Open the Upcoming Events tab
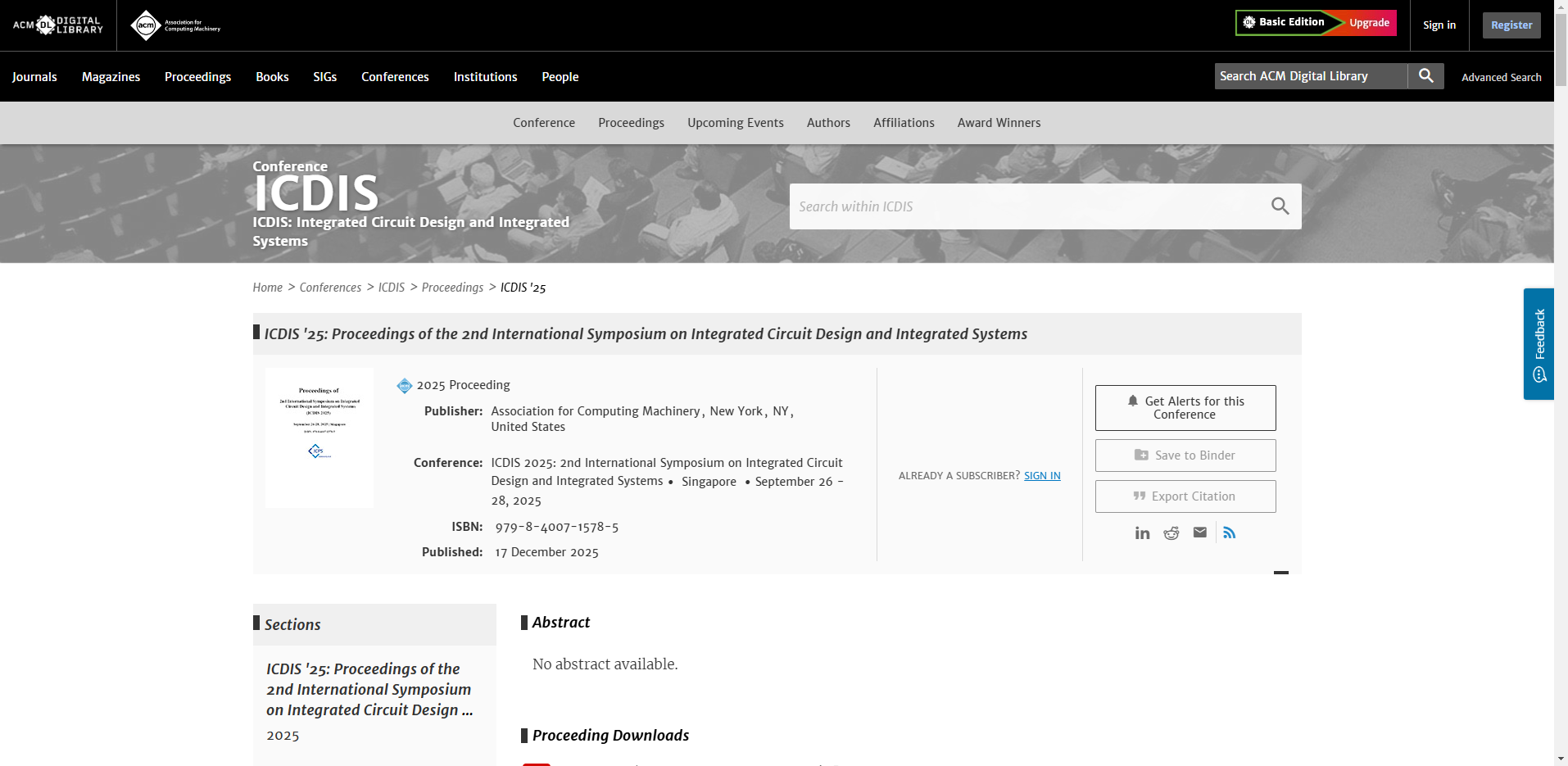Image resolution: width=1568 pixels, height=766 pixels. (735, 123)
